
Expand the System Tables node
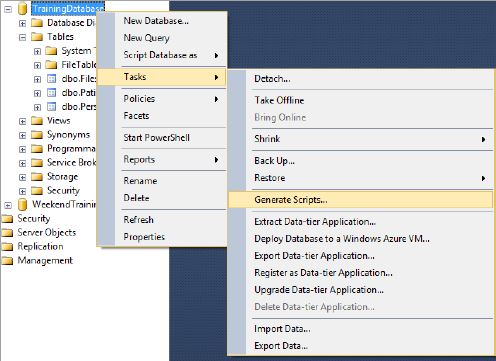[x=37, y=52]
